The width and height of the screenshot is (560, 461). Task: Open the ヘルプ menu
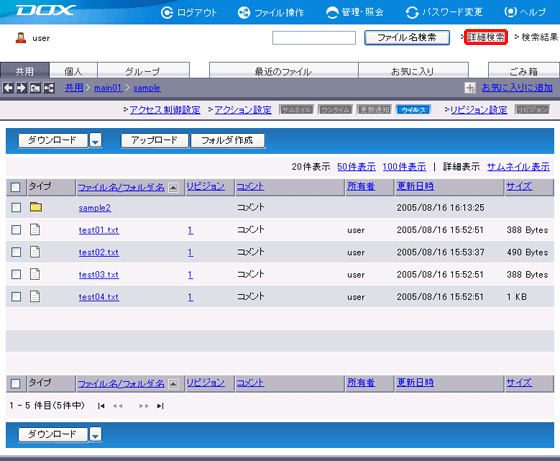coord(525,12)
